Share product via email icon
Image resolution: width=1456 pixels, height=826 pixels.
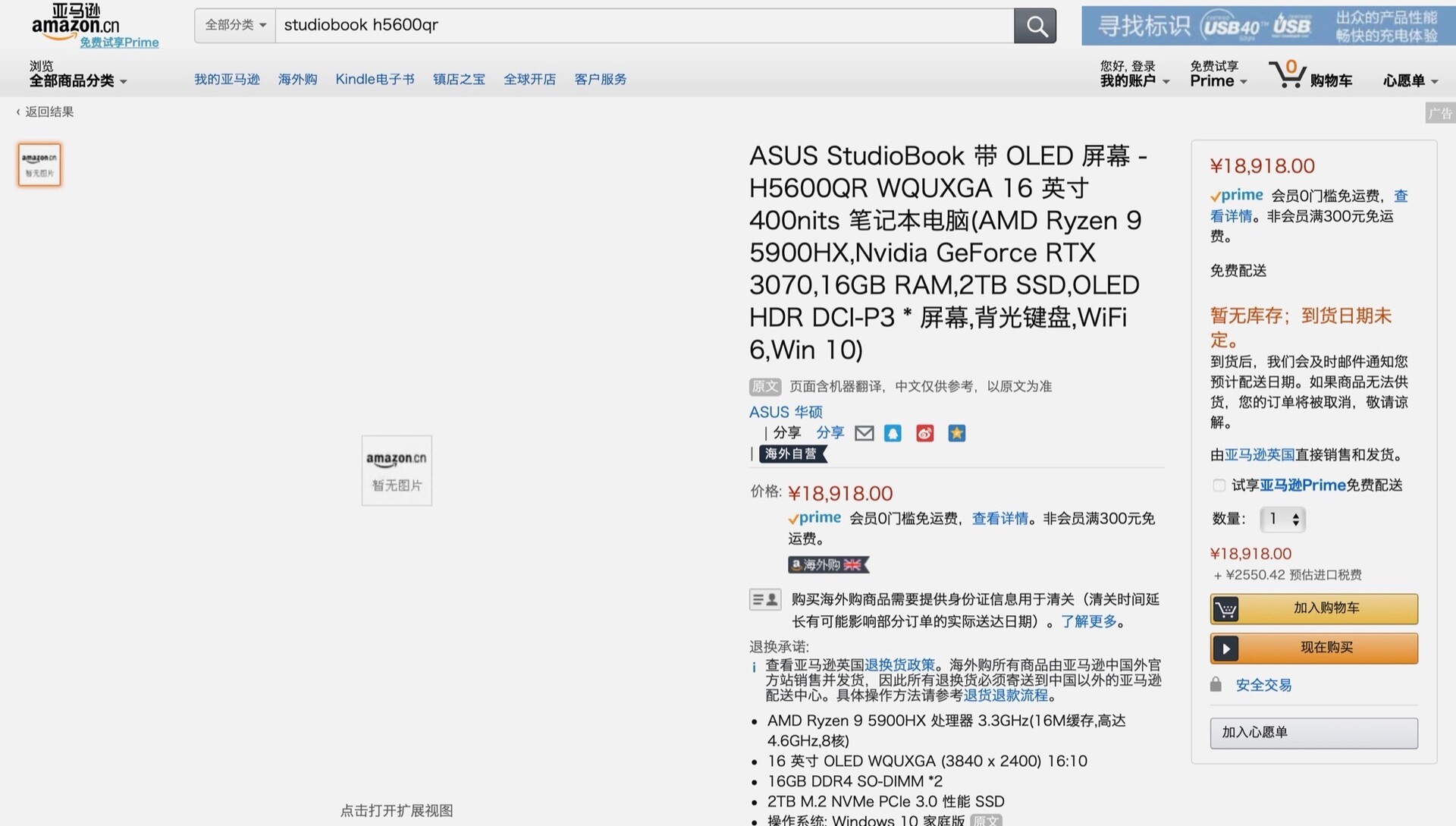pos(864,433)
